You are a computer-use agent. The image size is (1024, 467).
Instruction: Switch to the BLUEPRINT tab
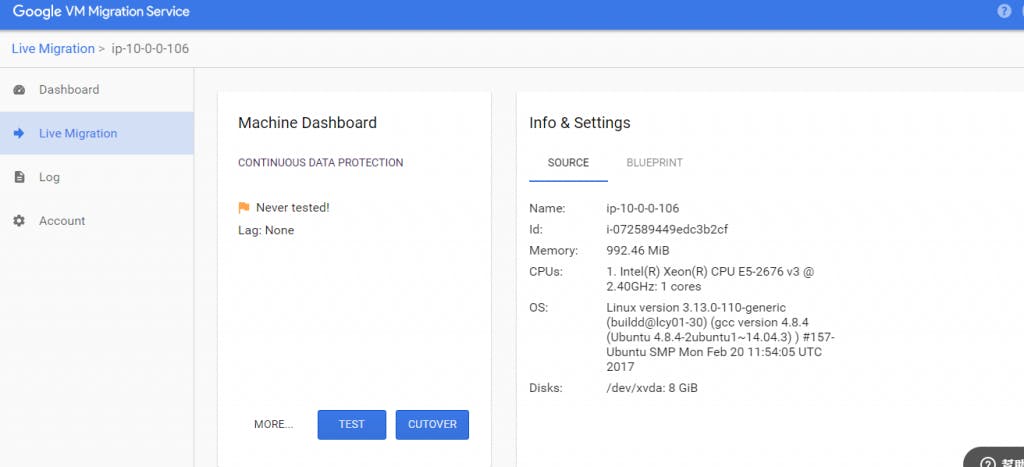[x=654, y=163]
